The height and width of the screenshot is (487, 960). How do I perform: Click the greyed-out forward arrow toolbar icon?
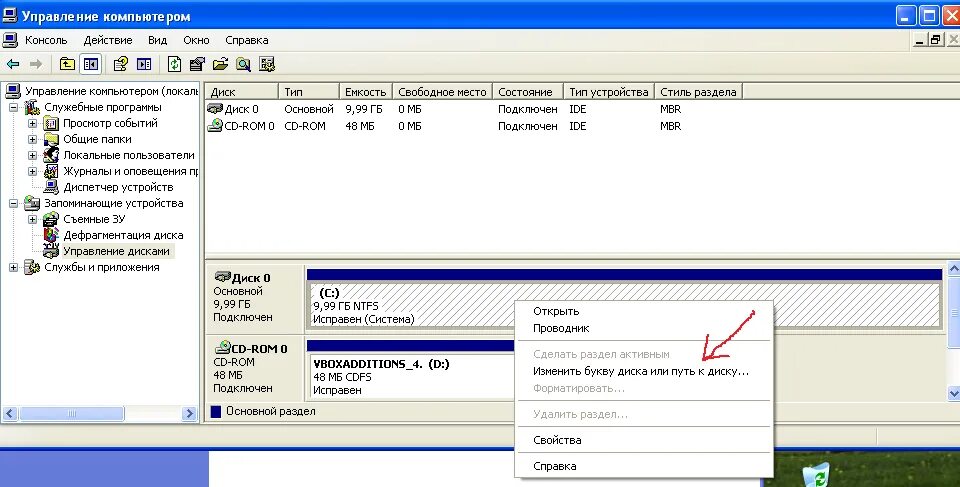[36, 64]
